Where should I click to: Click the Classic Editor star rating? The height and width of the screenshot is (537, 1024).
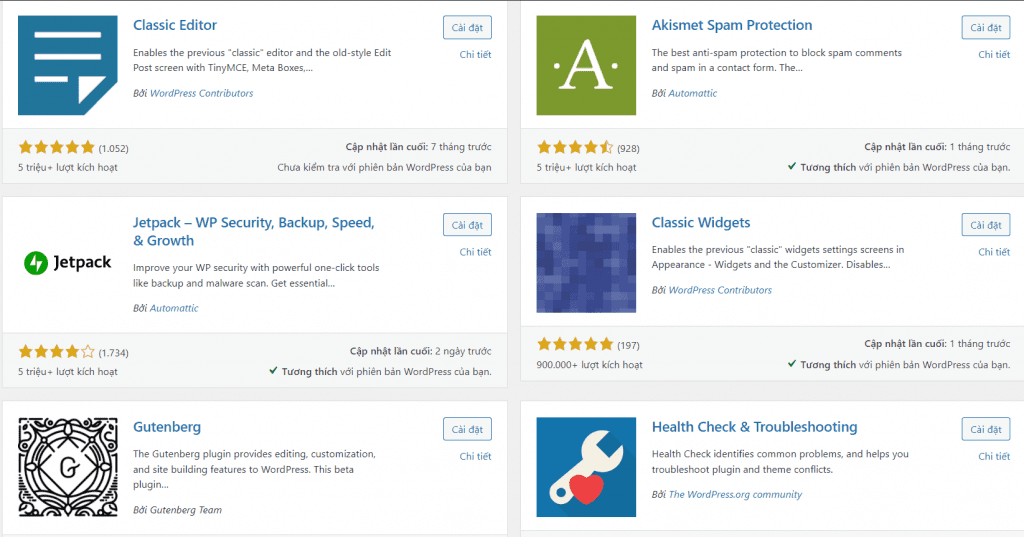tap(56, 148)
